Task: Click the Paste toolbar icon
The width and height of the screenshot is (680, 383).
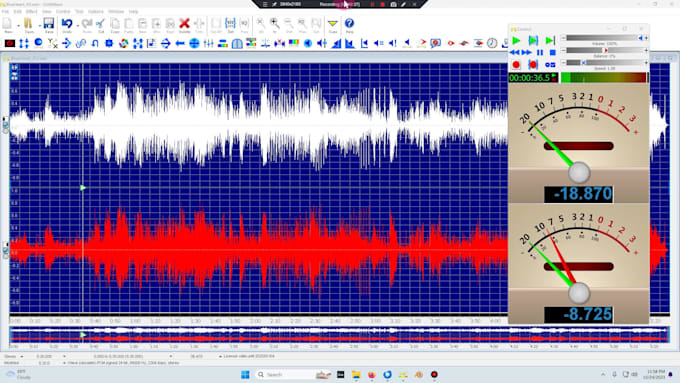Action: pyautogui.click(x=129, y=24)
